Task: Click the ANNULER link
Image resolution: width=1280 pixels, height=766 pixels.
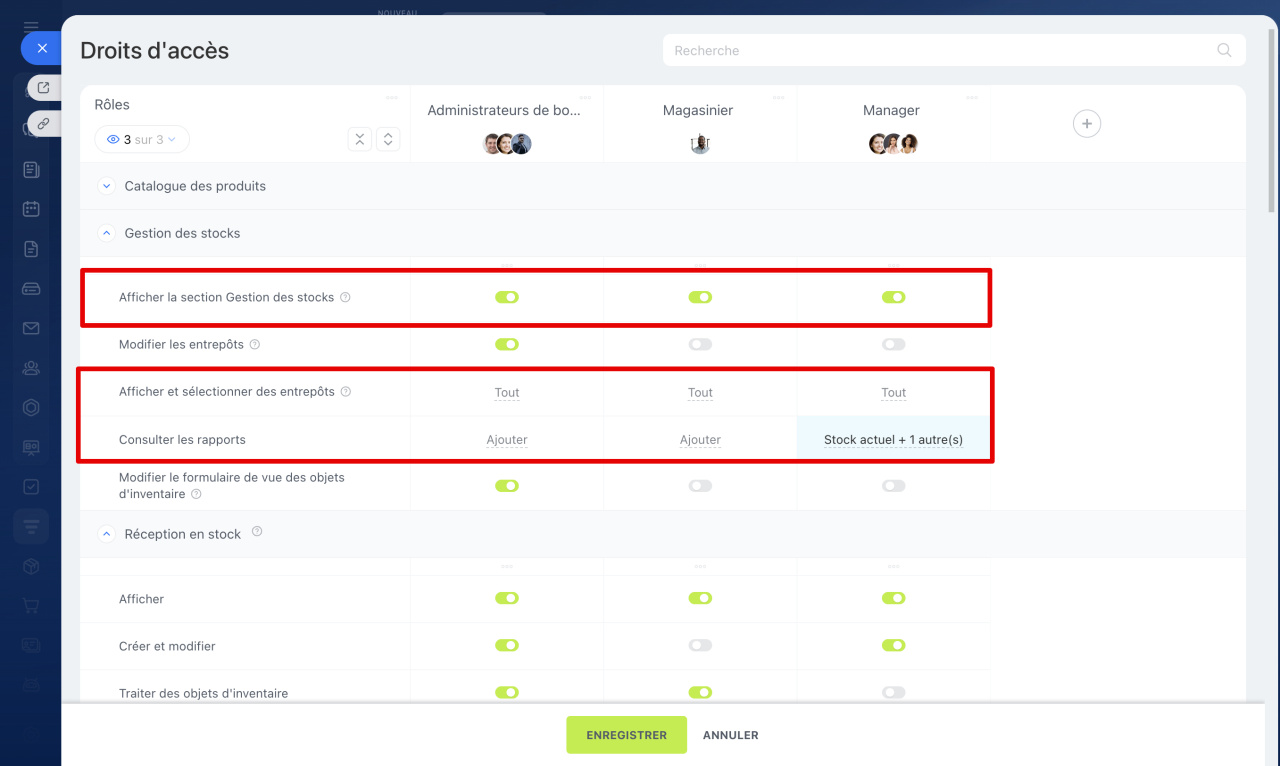Action: (730, 735)
